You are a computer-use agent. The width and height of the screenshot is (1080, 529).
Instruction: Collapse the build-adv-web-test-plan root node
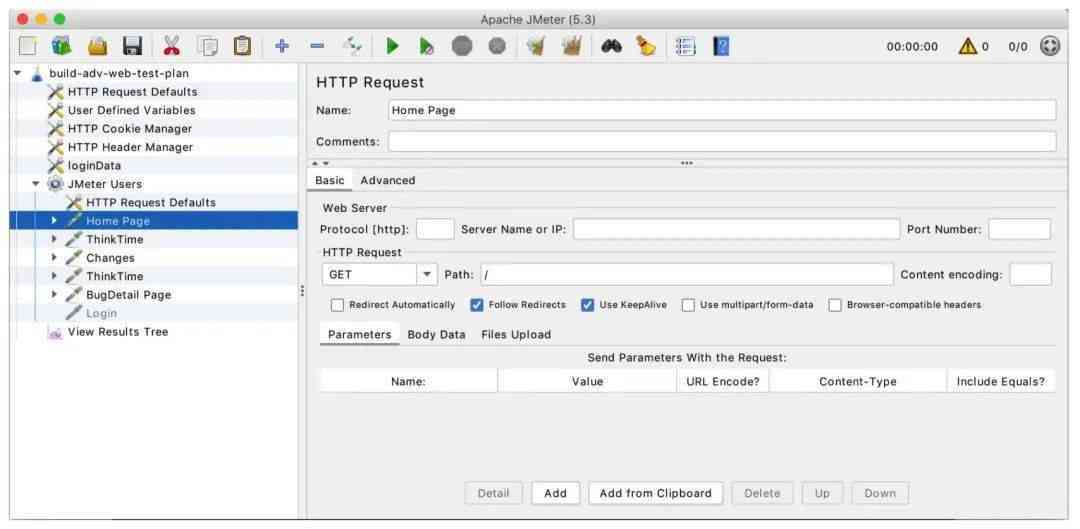pyautogui.click(x=17, y=73)
